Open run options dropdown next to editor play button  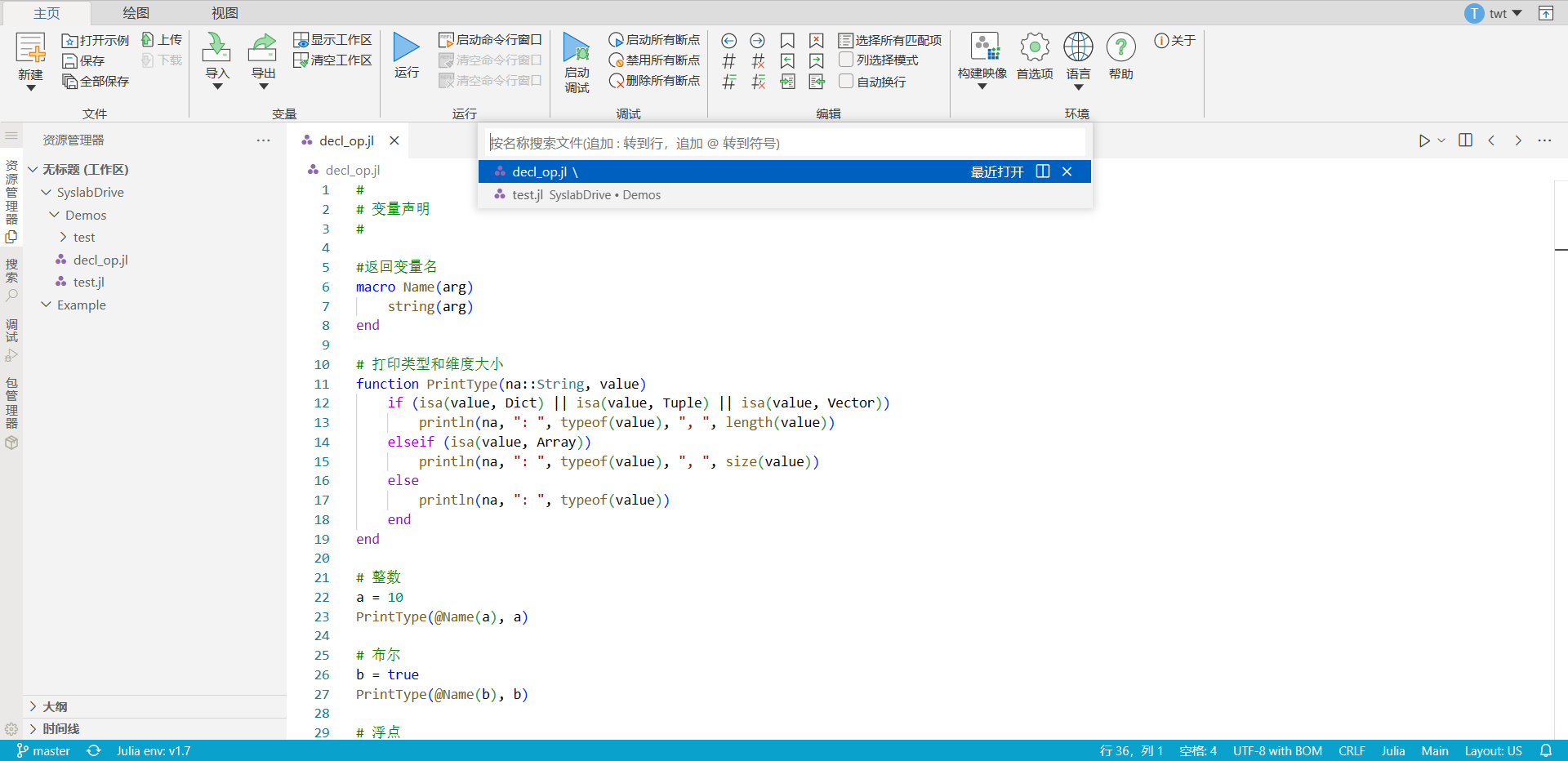(1441, 140)
